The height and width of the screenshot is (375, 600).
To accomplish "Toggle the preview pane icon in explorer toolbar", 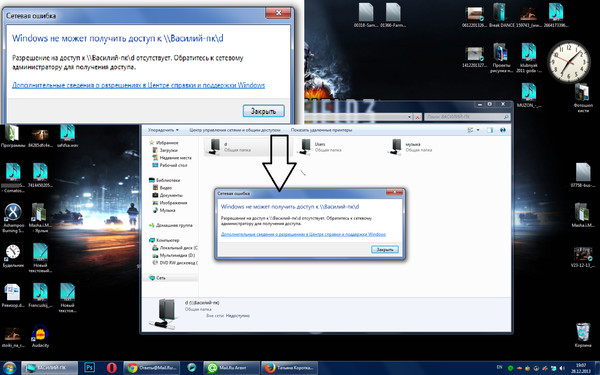I will coord(490,130).
